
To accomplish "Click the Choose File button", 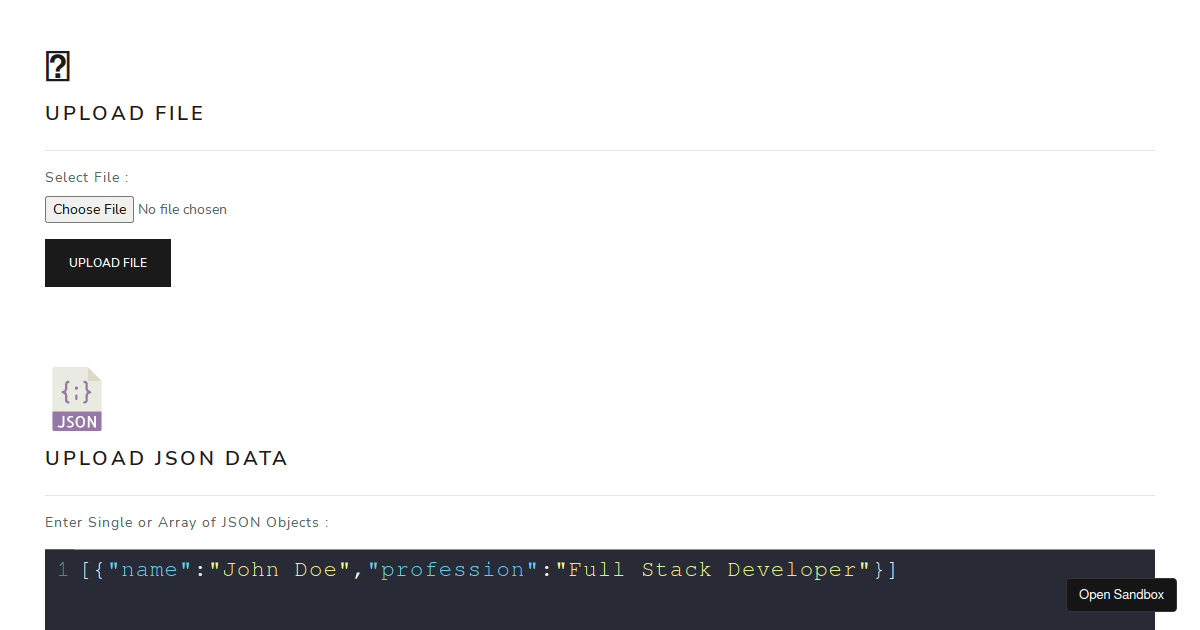I will pyautogui.click(x=89, y=209).
